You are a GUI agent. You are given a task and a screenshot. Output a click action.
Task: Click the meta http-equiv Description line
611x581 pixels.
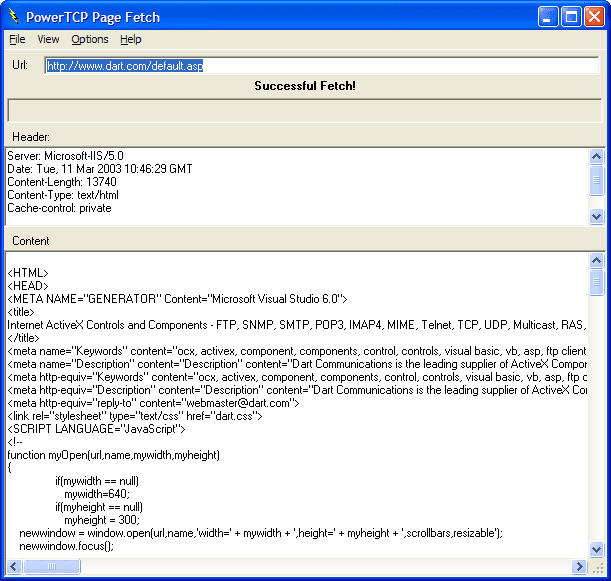coord(297,390)
